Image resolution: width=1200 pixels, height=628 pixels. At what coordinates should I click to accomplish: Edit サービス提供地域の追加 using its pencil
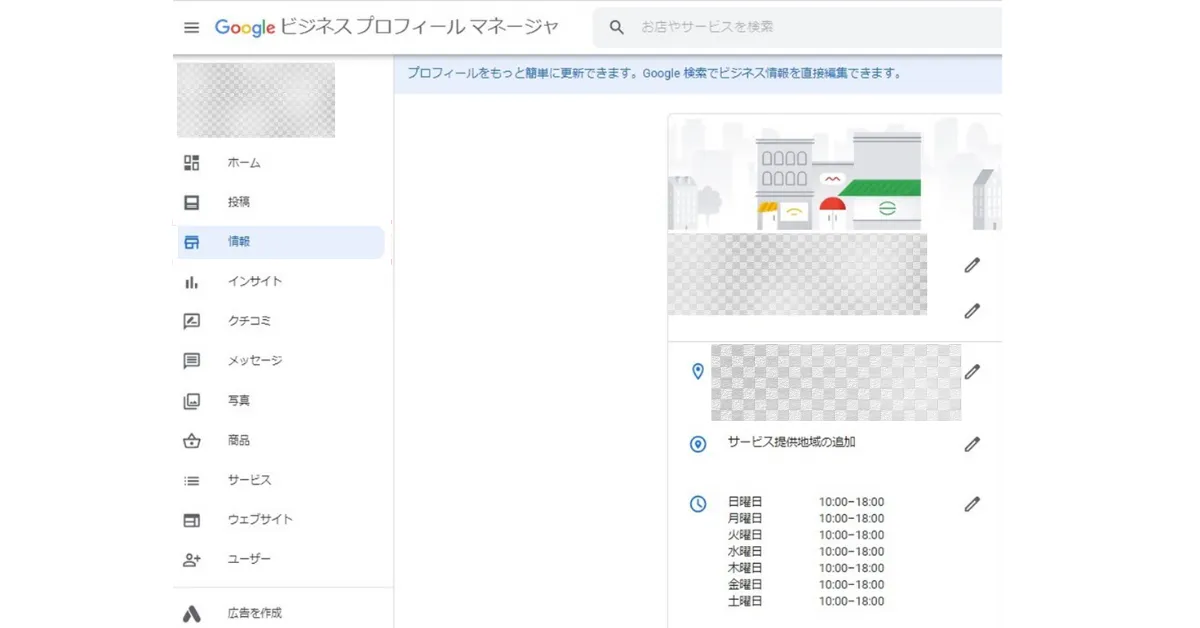coord(971,444)
